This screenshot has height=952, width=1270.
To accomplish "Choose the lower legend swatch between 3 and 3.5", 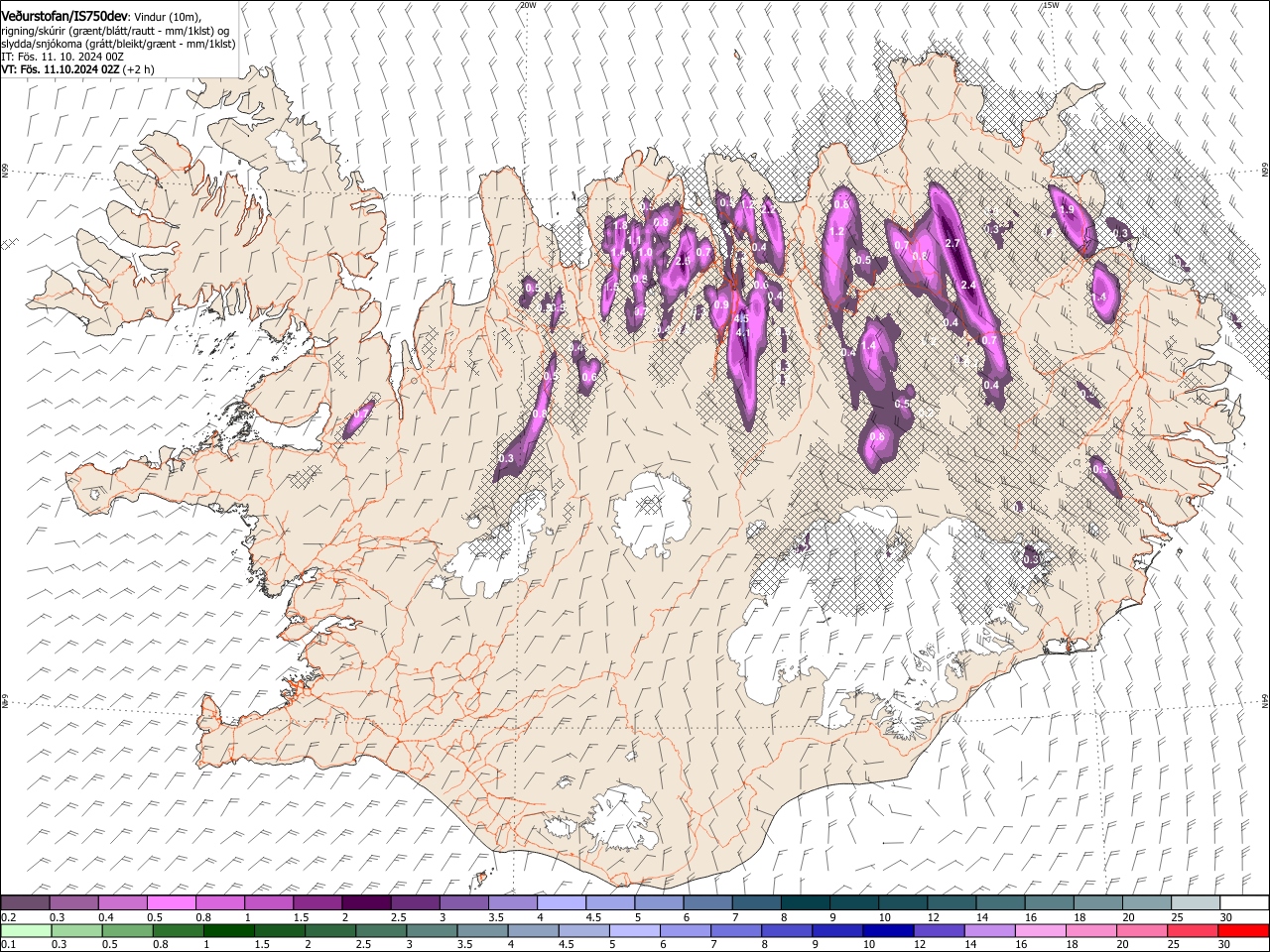I will coord(432,930).
